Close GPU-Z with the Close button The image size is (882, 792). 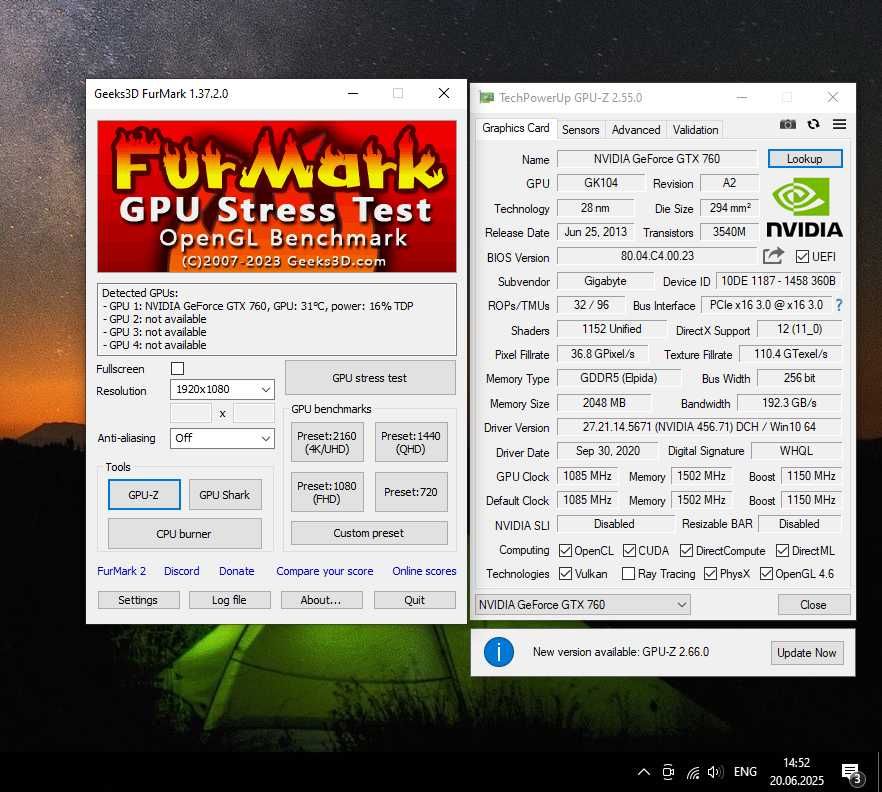pos(814,605)
